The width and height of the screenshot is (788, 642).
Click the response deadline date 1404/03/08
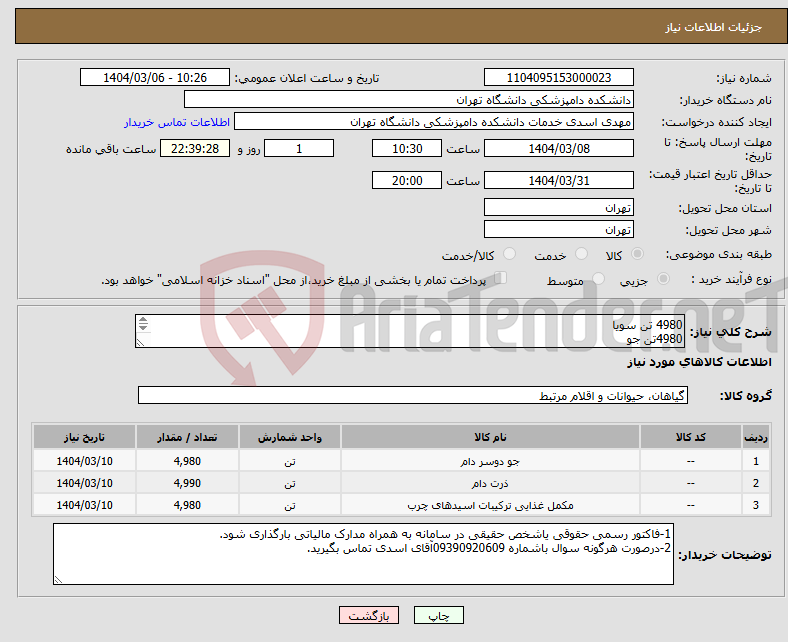click(558, 148)
